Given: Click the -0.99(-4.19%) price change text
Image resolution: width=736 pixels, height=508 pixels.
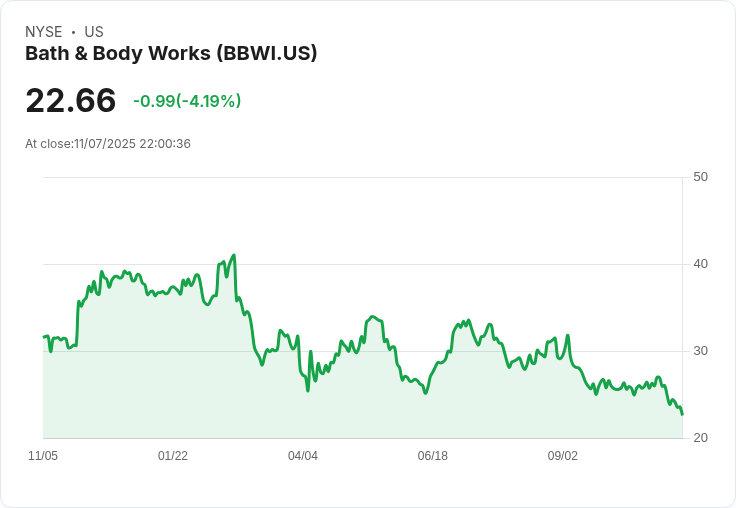Looking at the screenshot, I should pyautogui.click(x=187, y=101).
